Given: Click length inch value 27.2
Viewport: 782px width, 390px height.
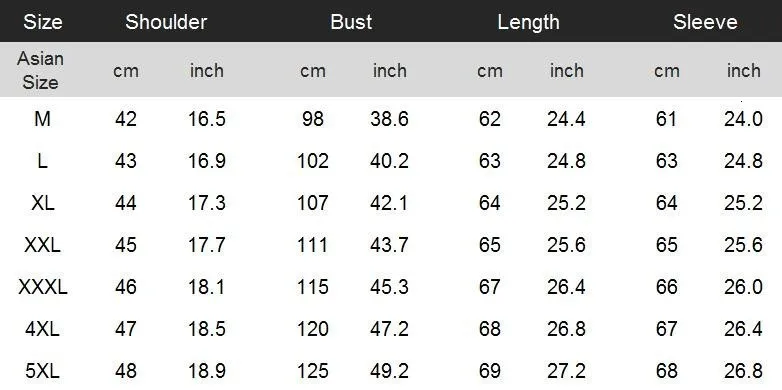Looking at the screenshot, I should tap(566, 371).
